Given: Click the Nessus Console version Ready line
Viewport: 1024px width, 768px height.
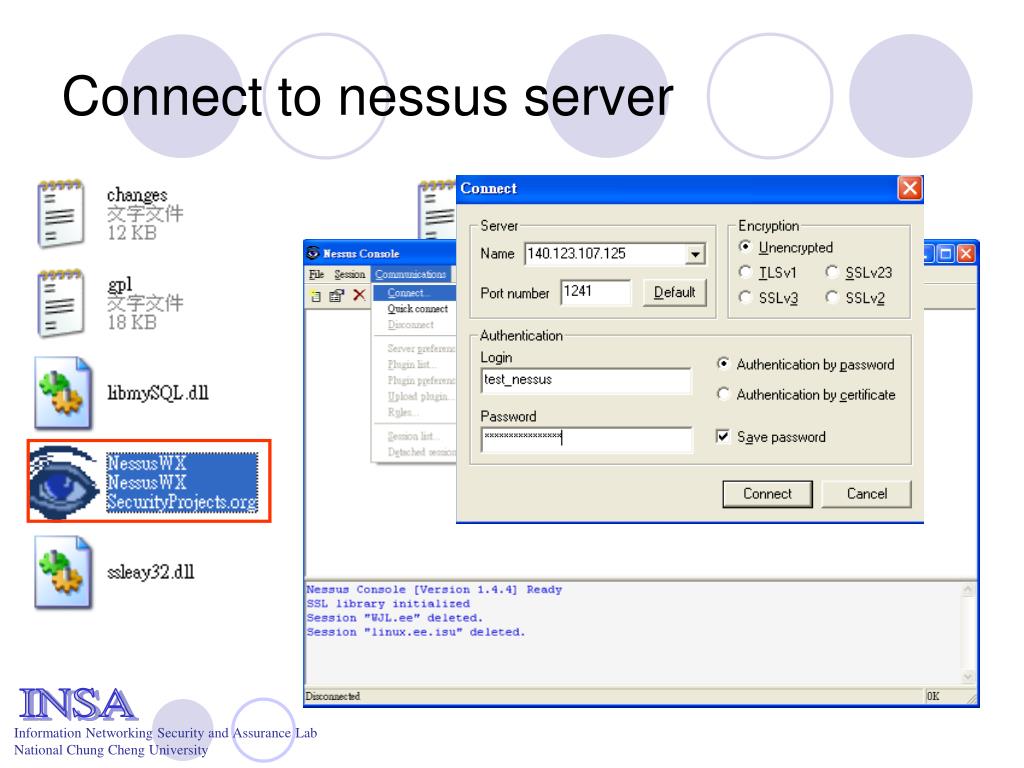Looking at the screenshot, I should [x=434, y=590].
